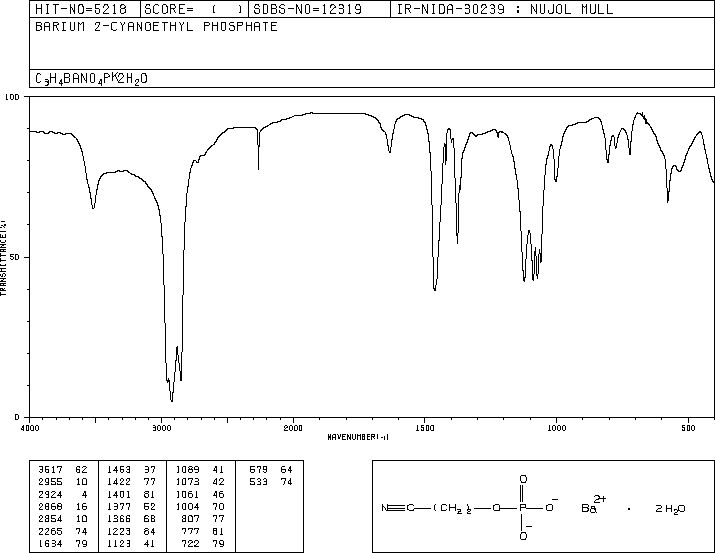Click the 4000 x-axis tick label

(30, 428)
